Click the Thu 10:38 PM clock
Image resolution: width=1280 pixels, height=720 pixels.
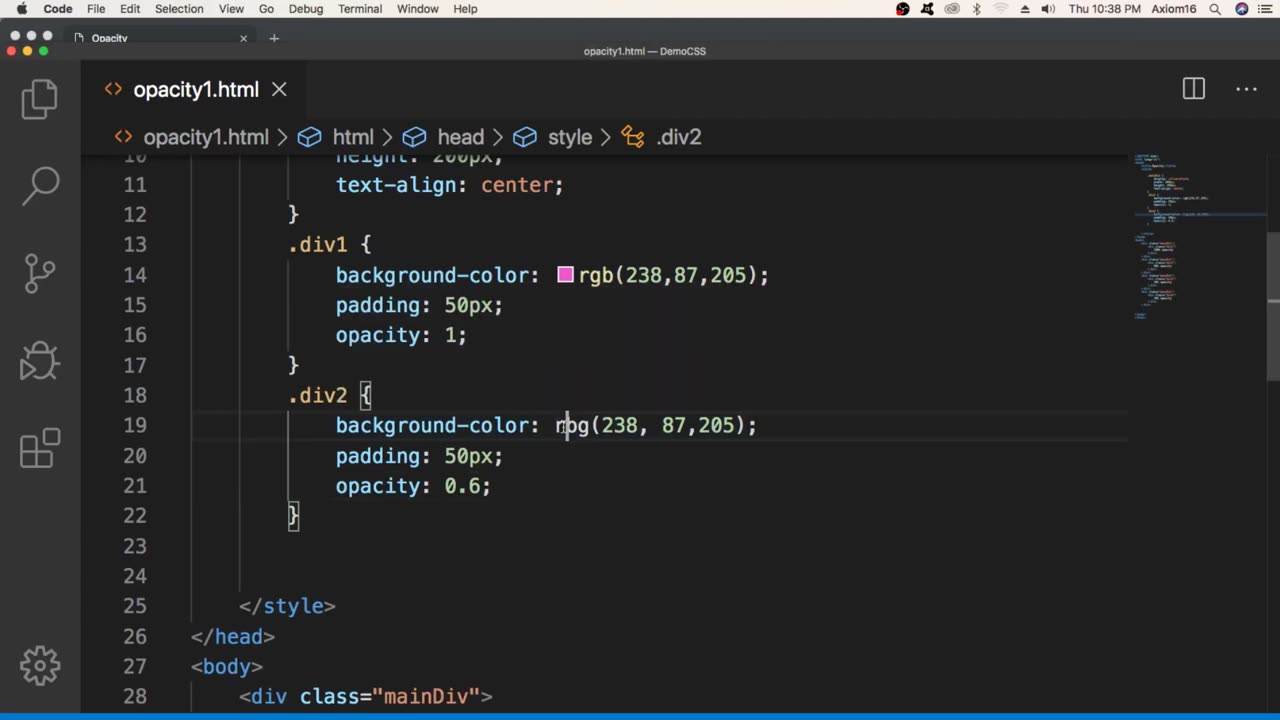coord(1105,9)
